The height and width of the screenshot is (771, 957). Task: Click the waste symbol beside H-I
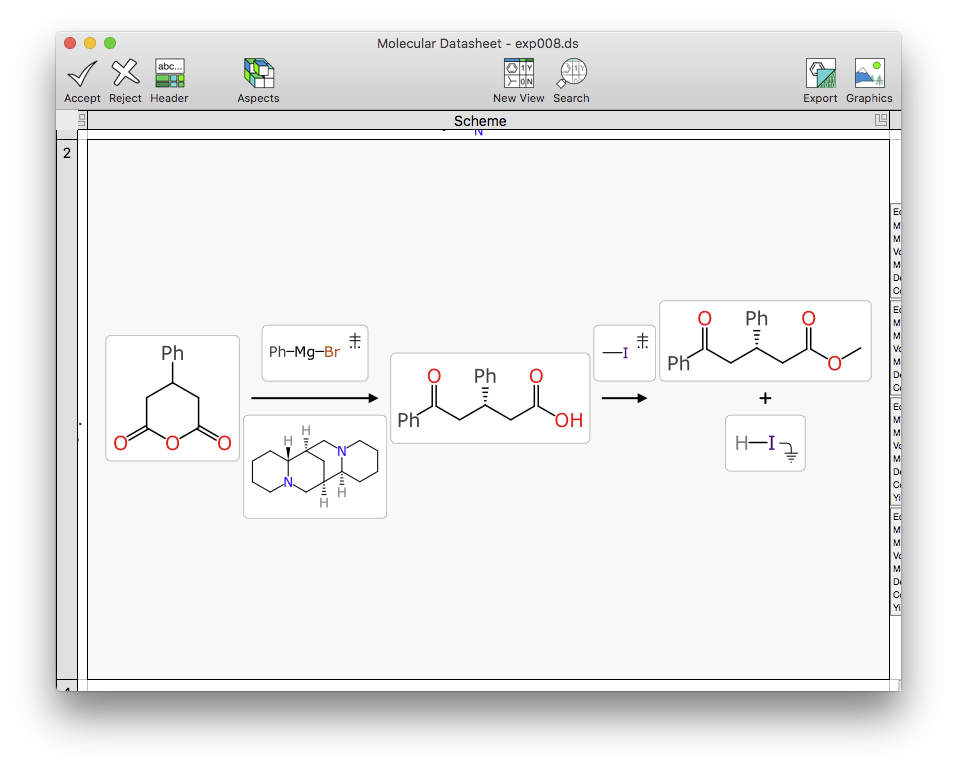tap(789, 453)
